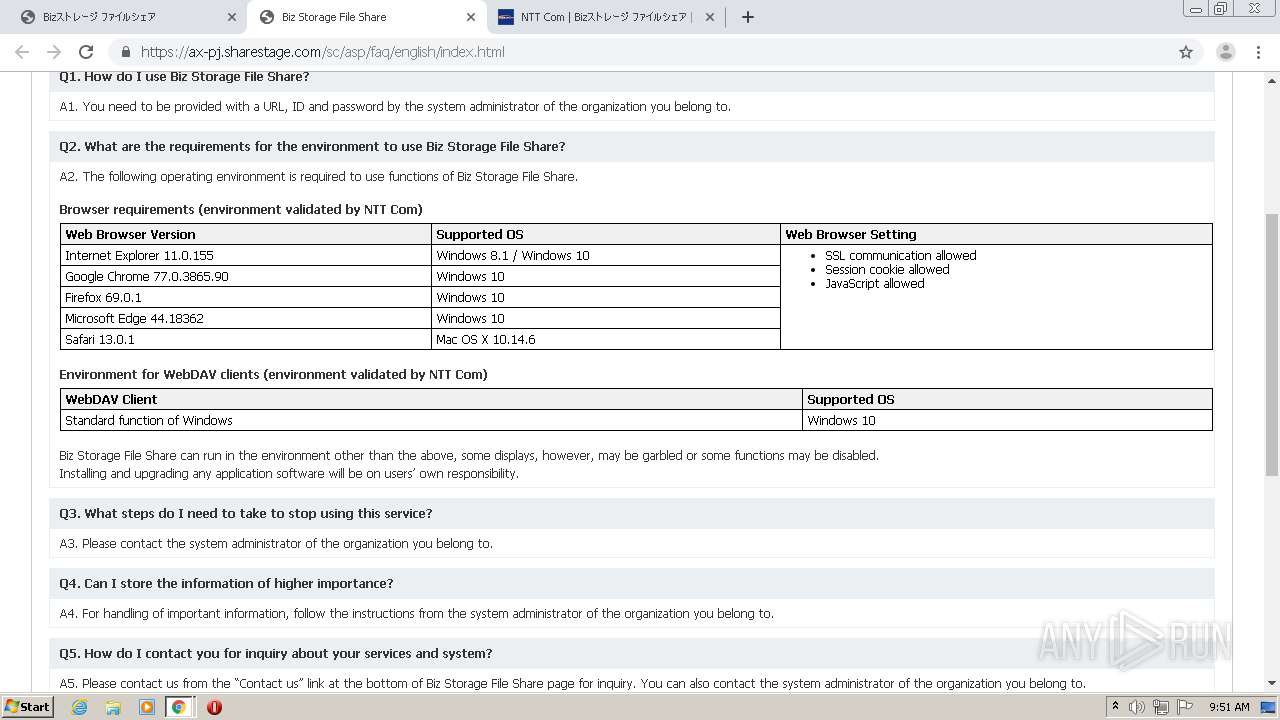This screenshot has width=1280, height=720.
Task: Close the first Bizストレージ ファイルシェア tab
Action: coord(232,17)
